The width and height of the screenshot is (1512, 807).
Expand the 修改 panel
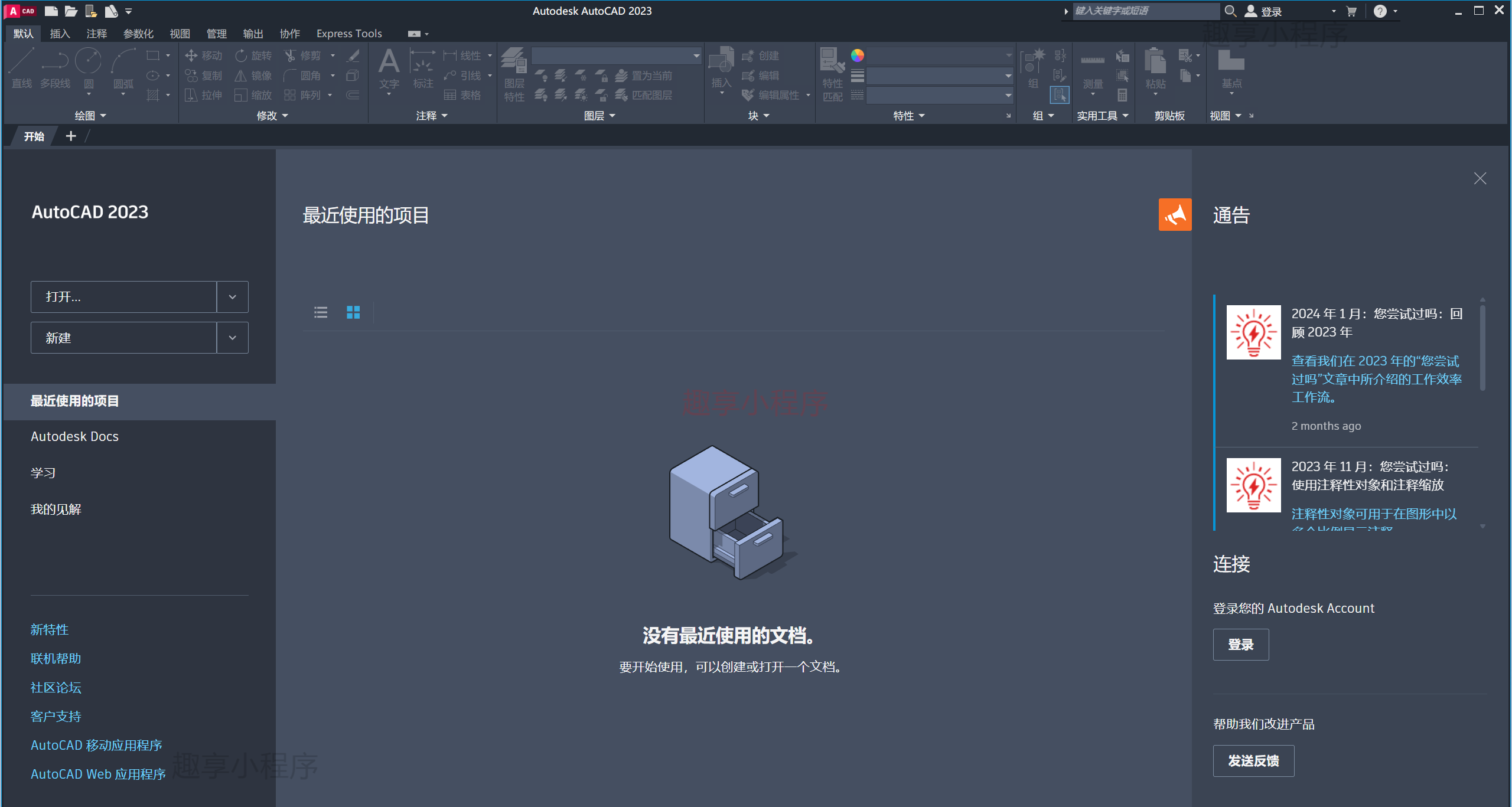click(x=272, y=116)
